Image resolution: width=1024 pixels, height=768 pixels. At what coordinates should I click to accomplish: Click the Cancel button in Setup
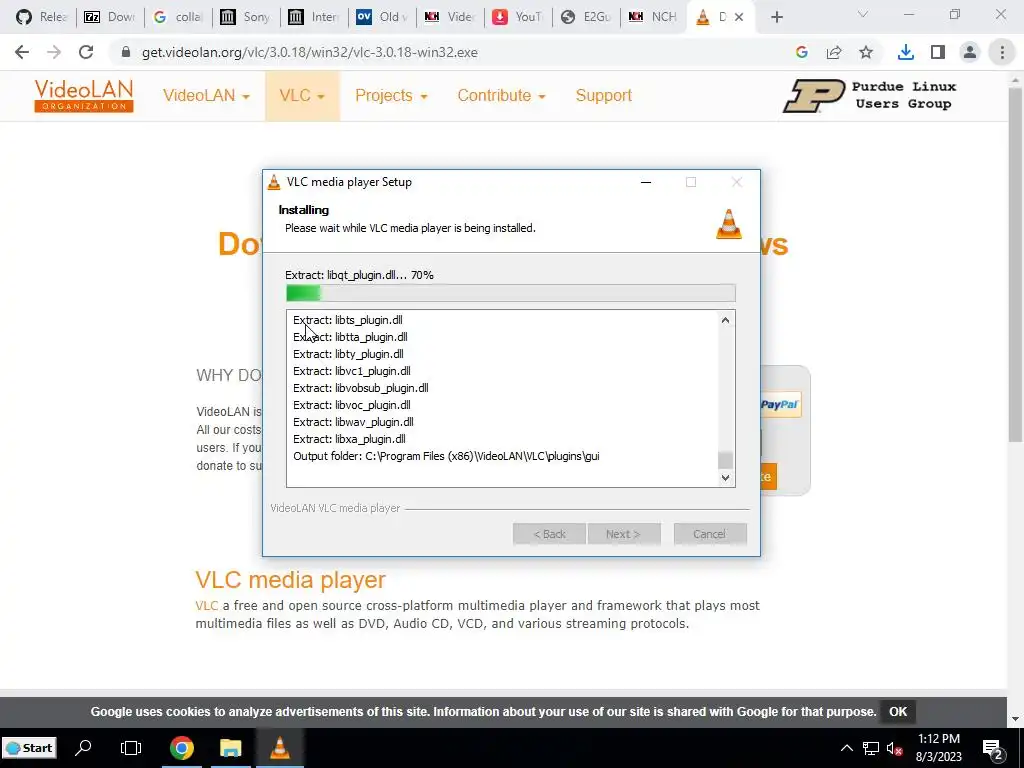click(710, 534)
